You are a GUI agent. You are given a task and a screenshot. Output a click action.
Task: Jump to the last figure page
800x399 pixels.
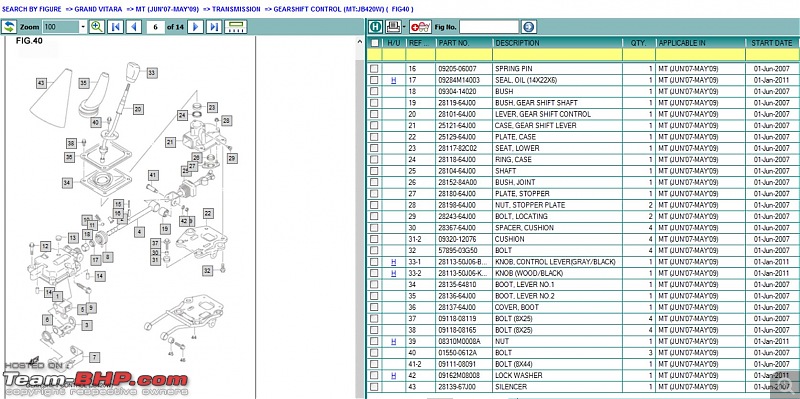(x=214, y=27)
